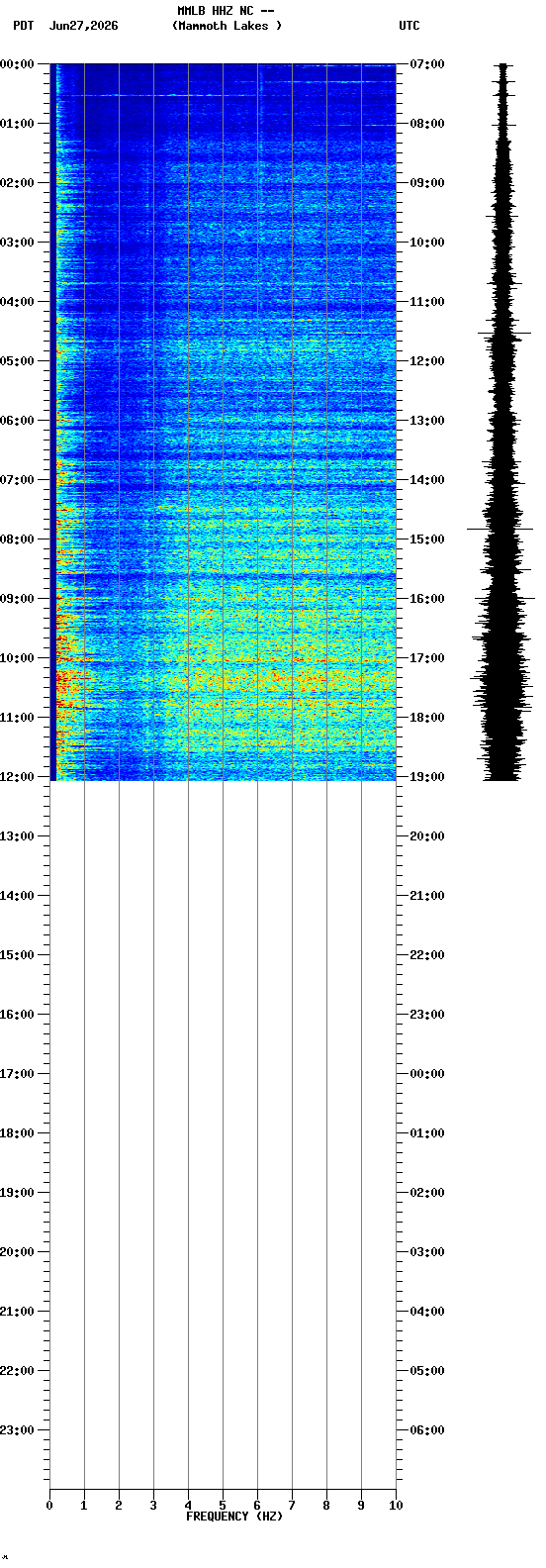Click the '23:00' PDT time label
The image size is (546, 1568).
tap(17, 1430)
